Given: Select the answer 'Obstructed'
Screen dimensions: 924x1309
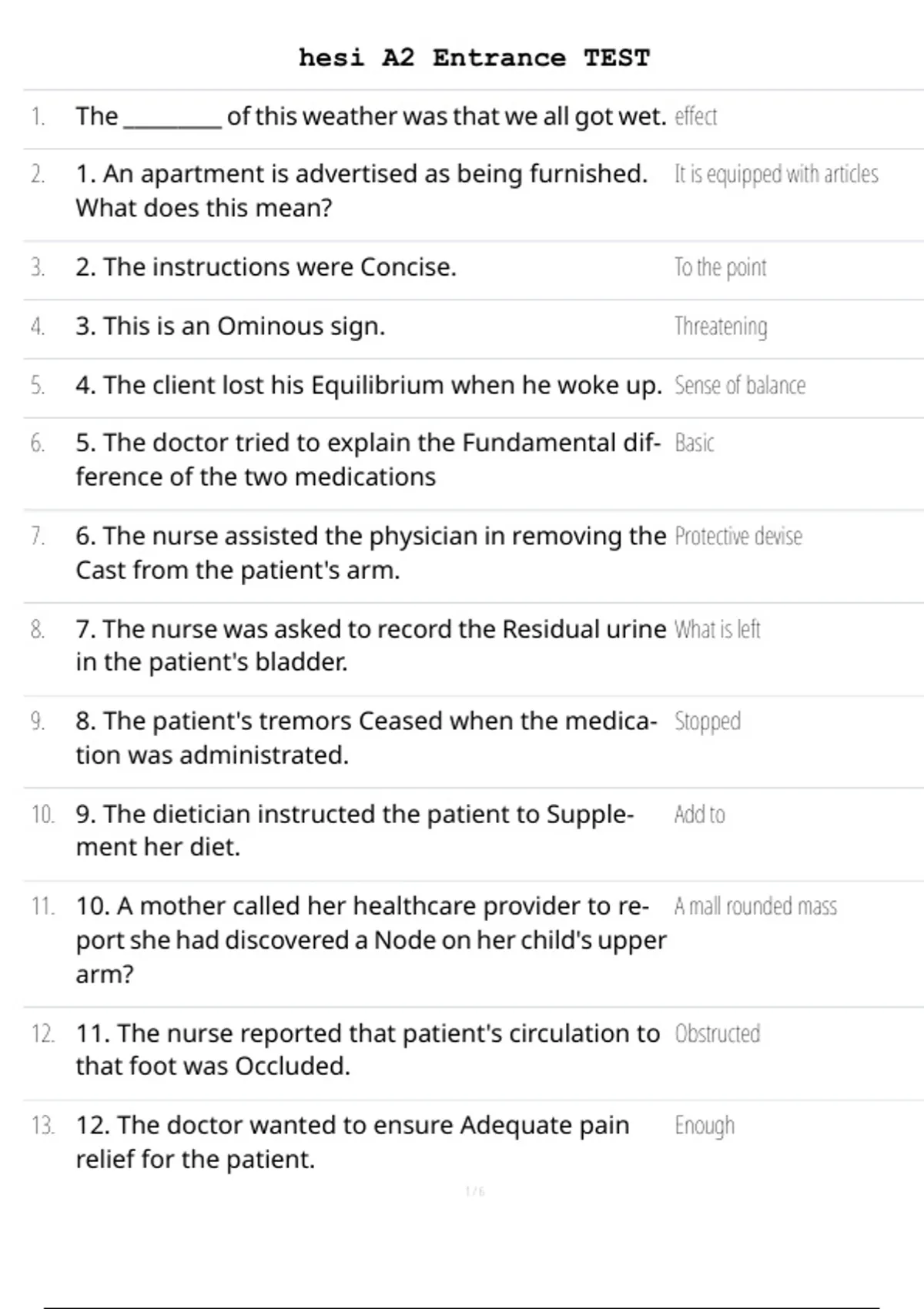Looking at the screenshot, I should [x=717, y=1033].
